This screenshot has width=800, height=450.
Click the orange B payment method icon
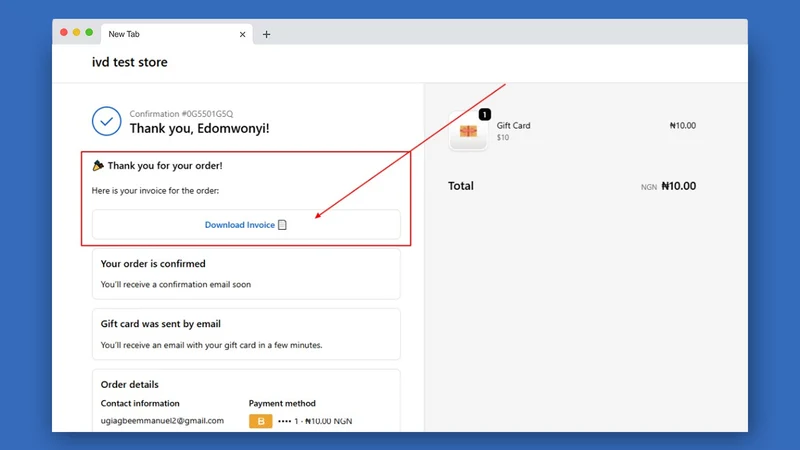coord(261,421)
